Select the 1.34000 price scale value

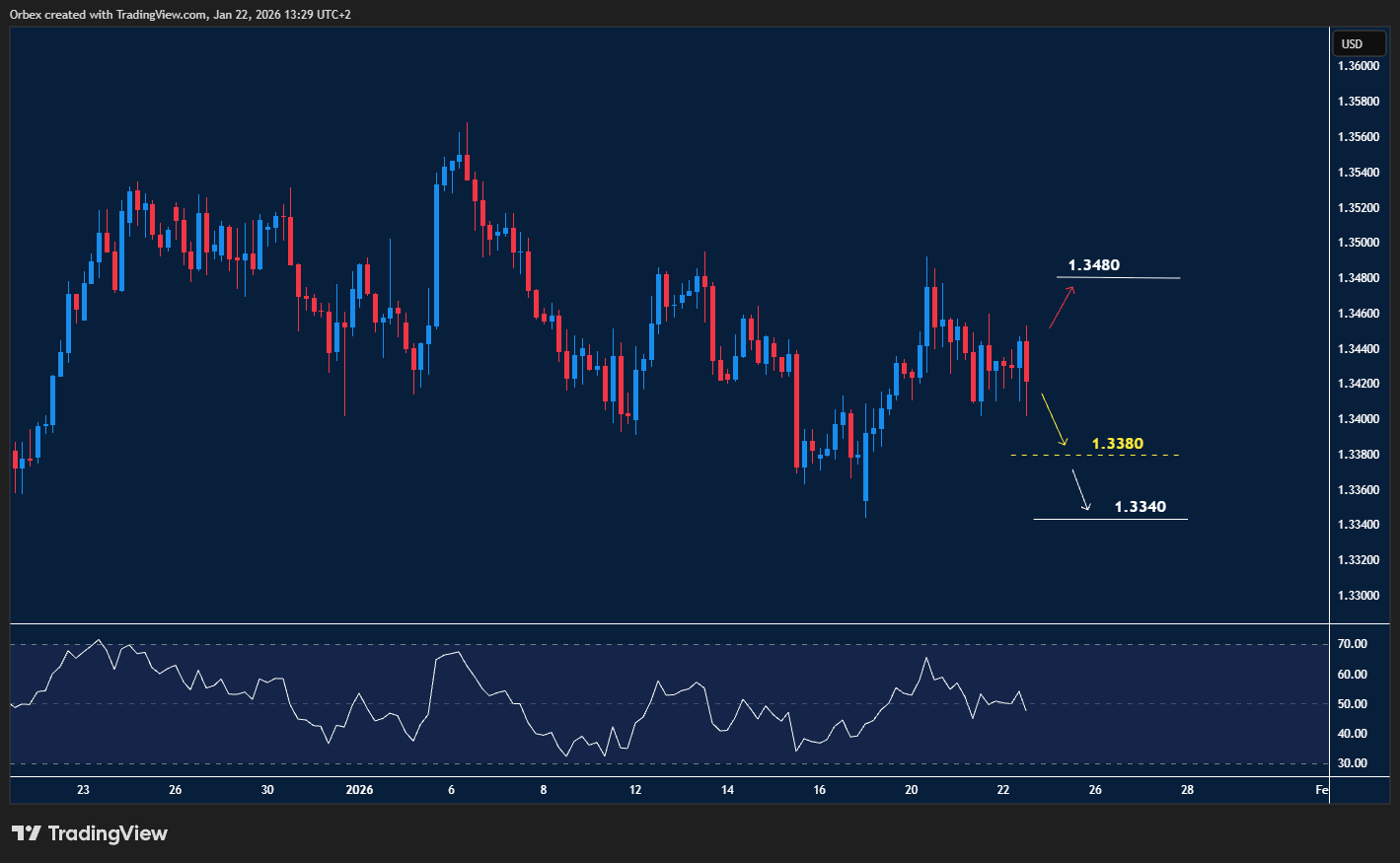tap(1359, 419)
